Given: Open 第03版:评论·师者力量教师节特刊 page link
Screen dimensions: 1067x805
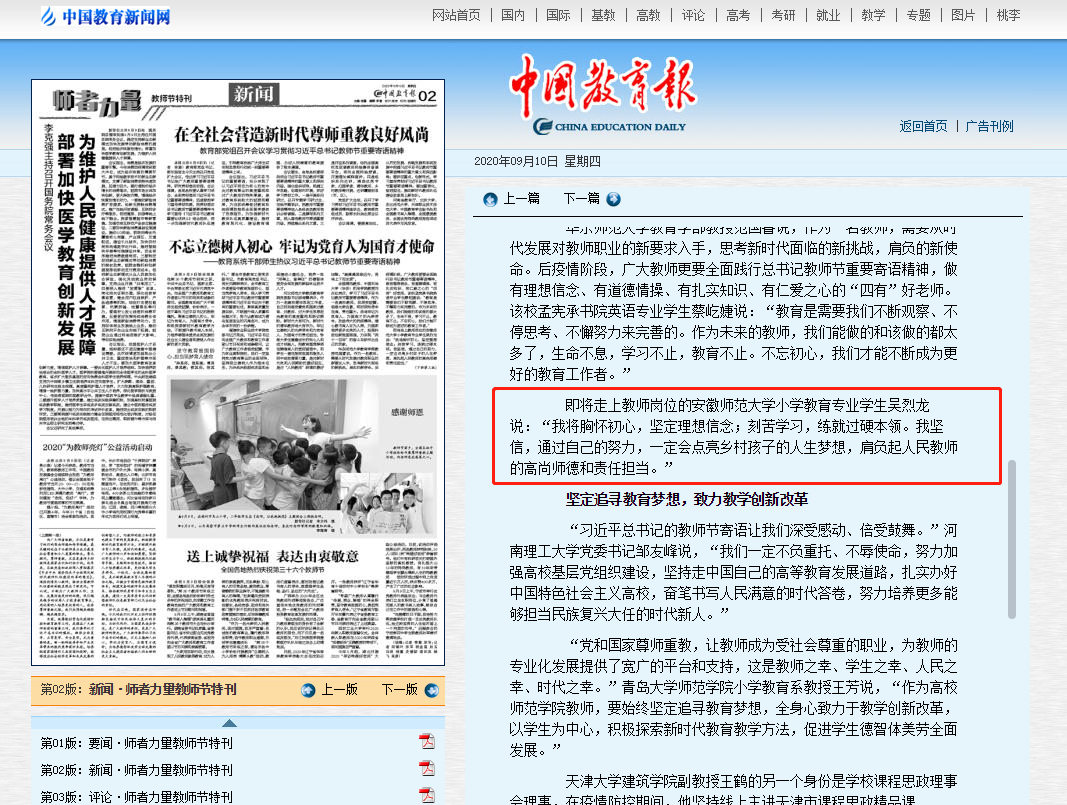Looking at the screenshot, I should pos(136,797).
